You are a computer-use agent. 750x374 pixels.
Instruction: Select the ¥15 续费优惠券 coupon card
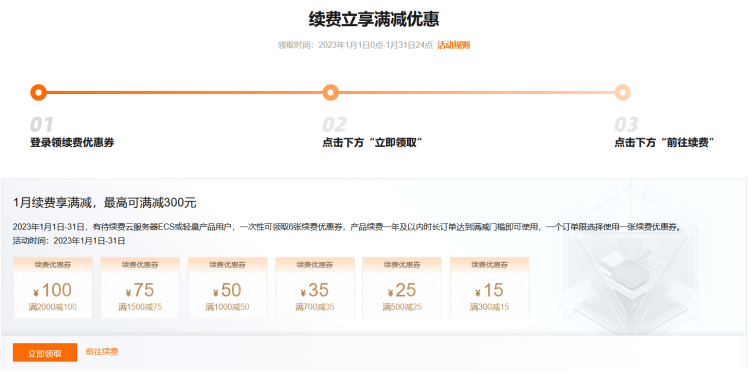coord(489,287)
